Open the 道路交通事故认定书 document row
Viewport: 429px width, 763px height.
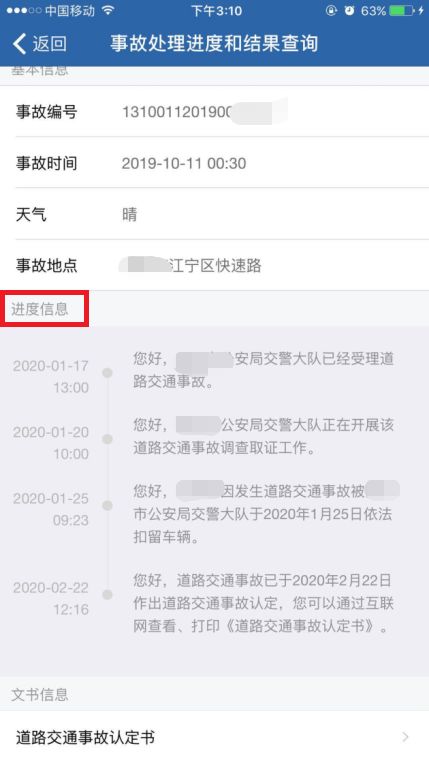(214, 737)
